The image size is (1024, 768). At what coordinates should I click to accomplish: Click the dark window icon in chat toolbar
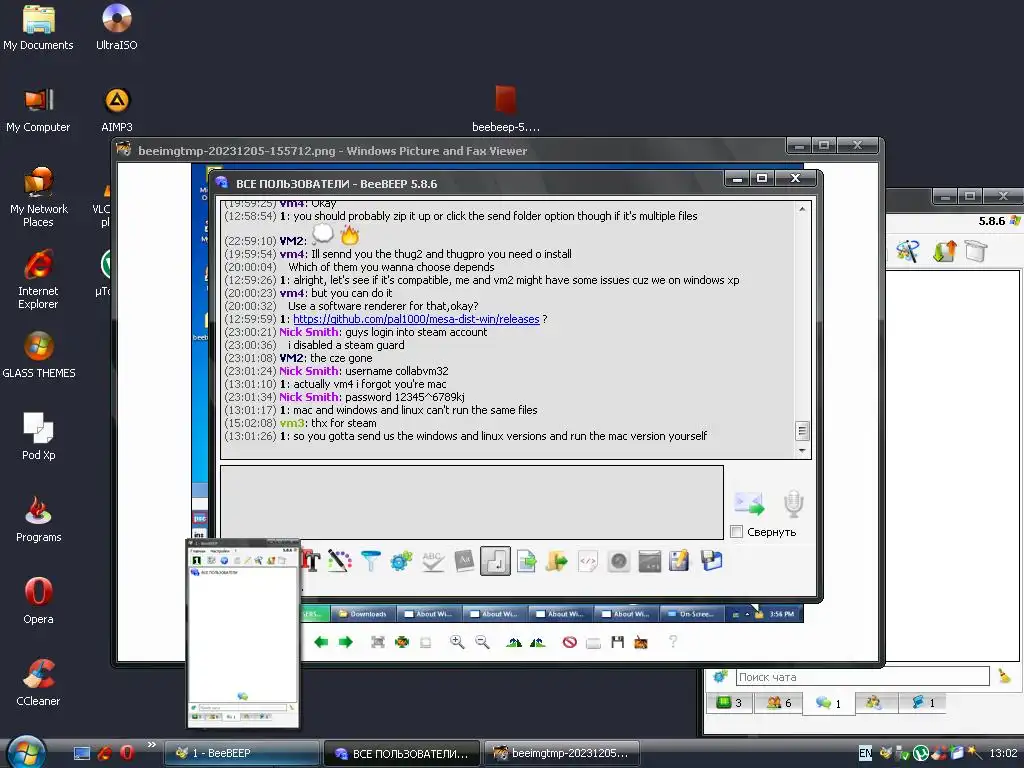(649, 561)
